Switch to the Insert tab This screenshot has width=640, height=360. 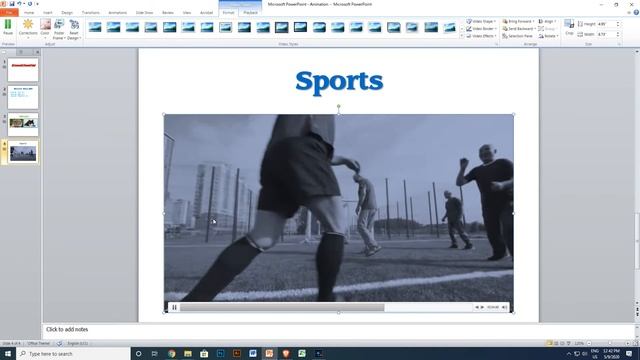click(x=48, y=13)
